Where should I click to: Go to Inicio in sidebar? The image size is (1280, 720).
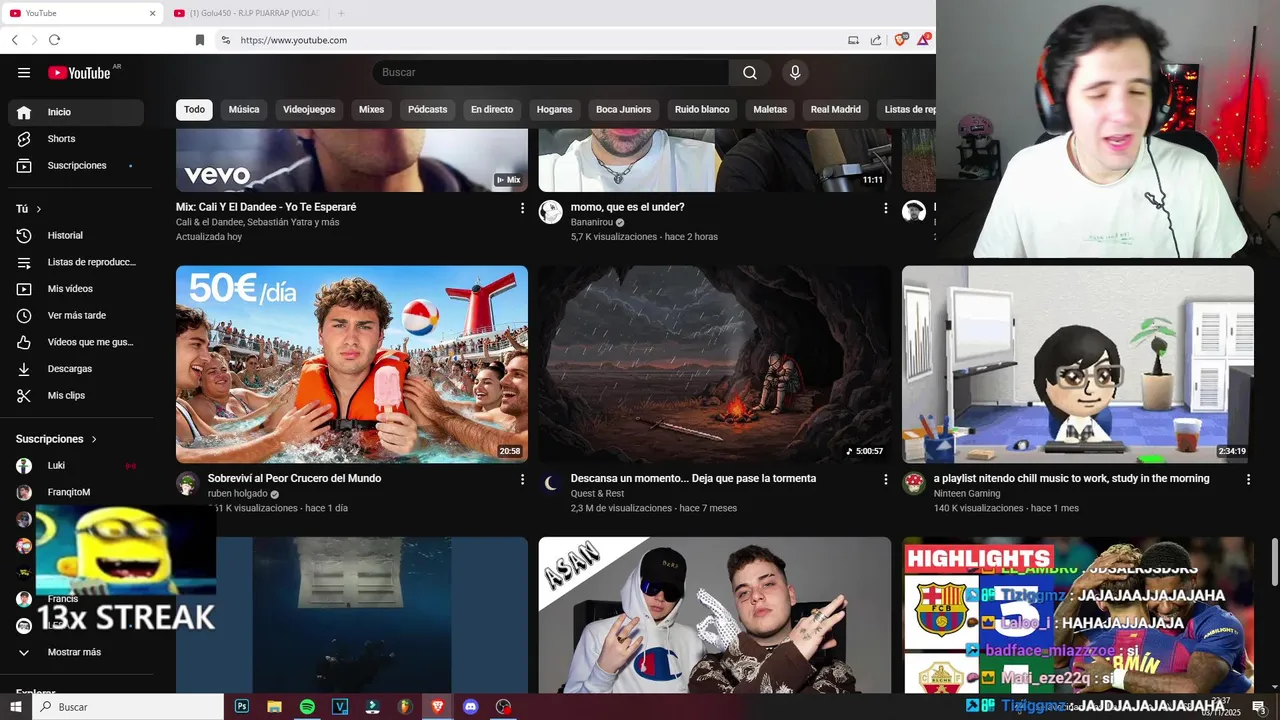point(76,112)
